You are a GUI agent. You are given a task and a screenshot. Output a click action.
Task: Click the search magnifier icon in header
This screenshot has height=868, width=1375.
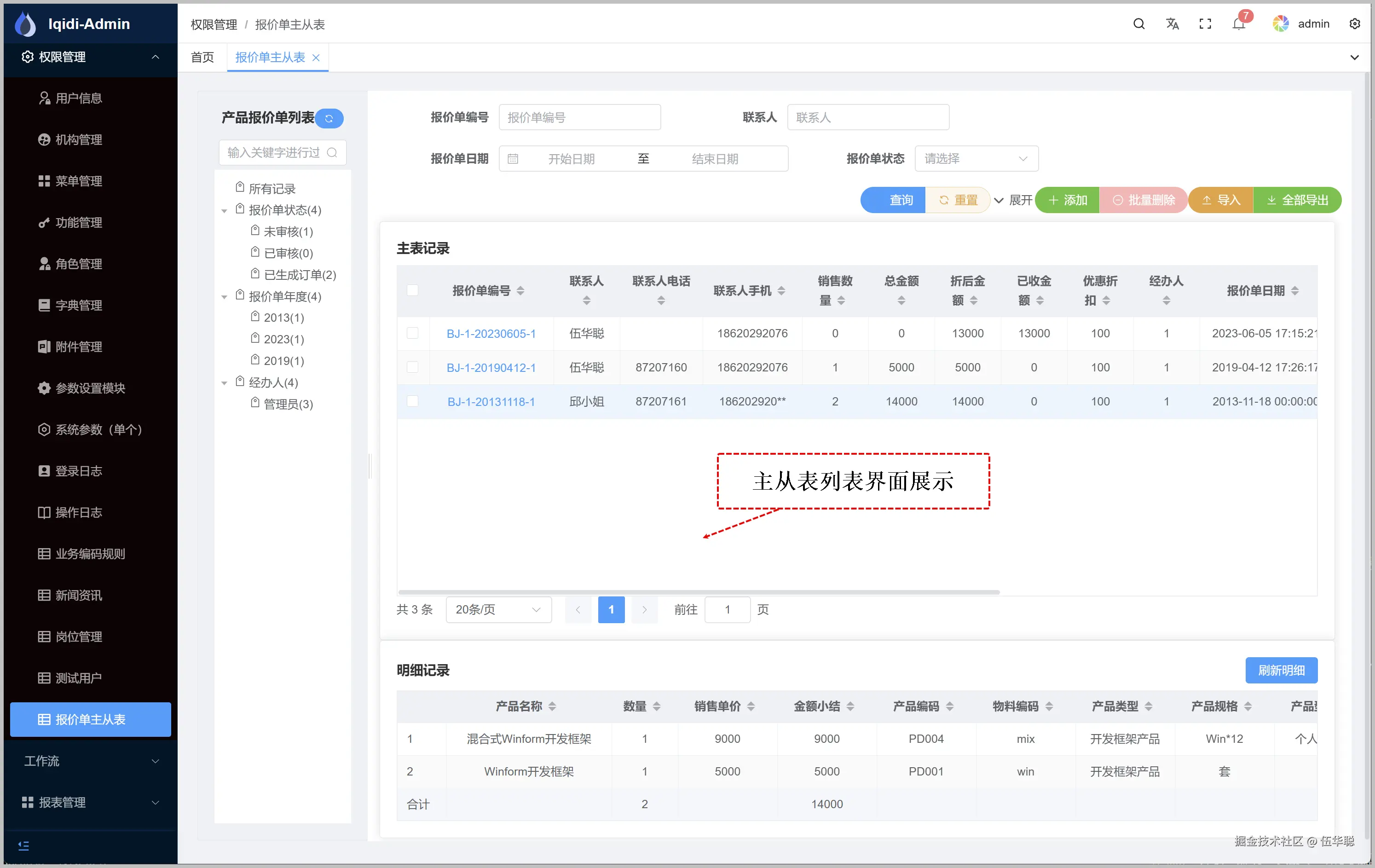click(1138, 24)
